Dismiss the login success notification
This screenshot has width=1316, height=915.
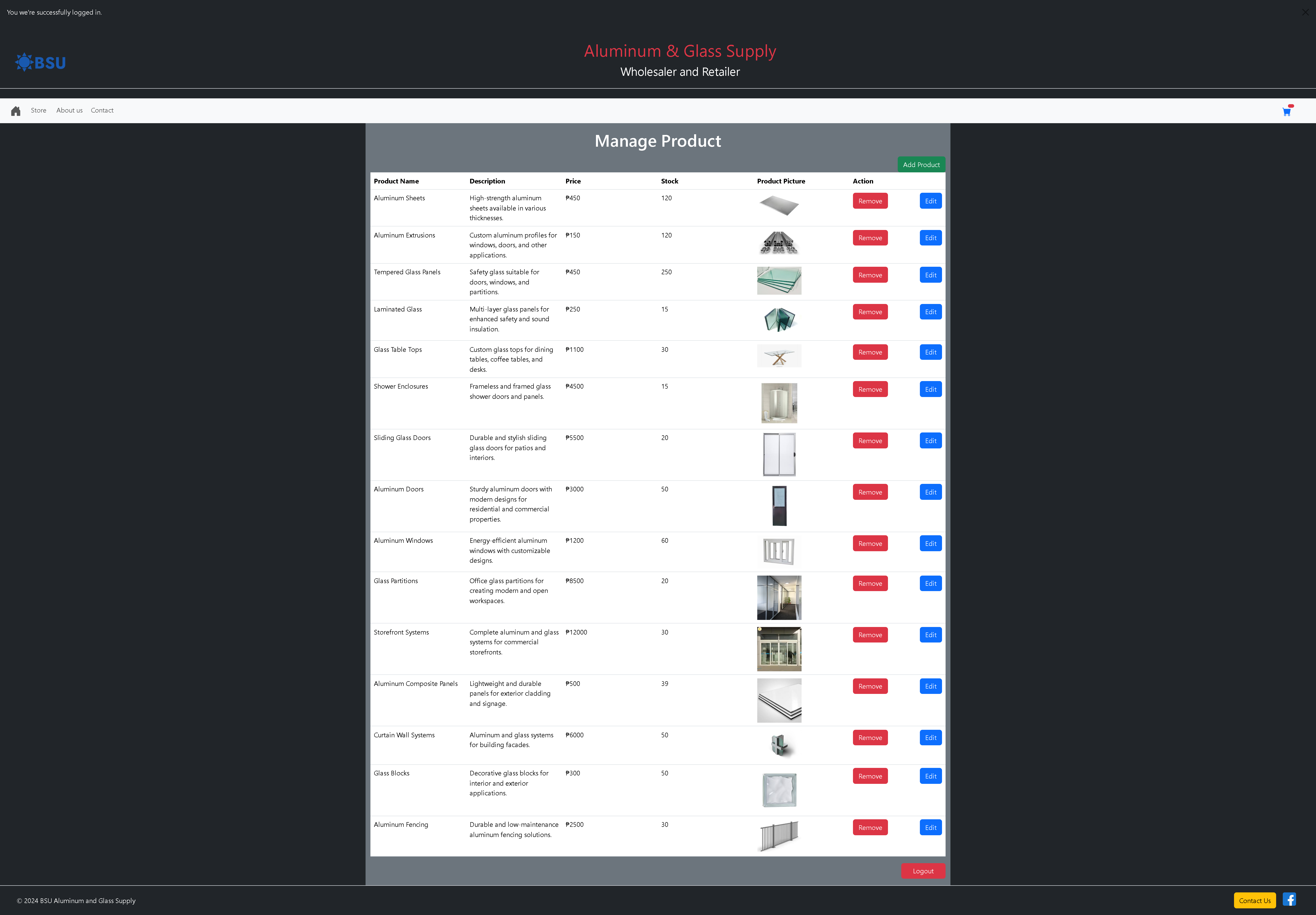1305,12
